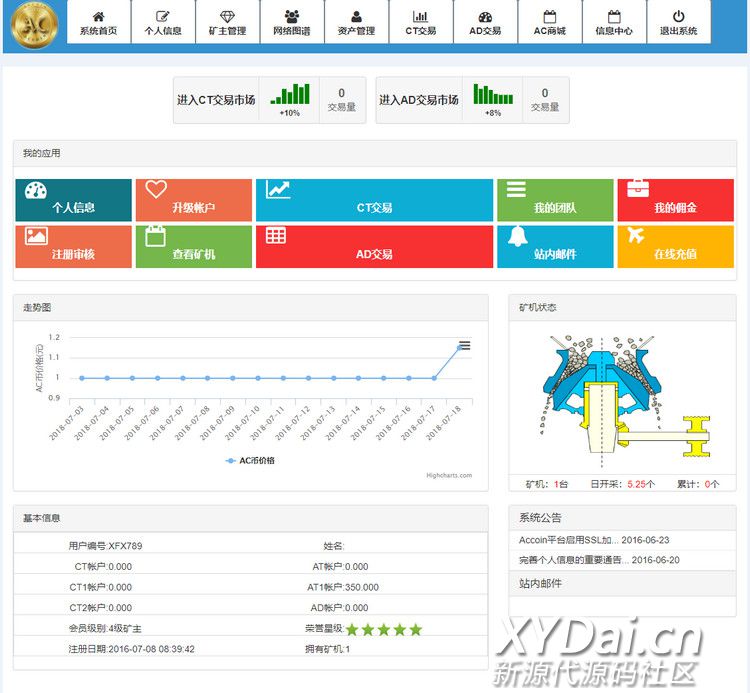Viewport: 750px width, 693px height.
Task: Open CT交易 top navigation item
Action: coord(421,22)
